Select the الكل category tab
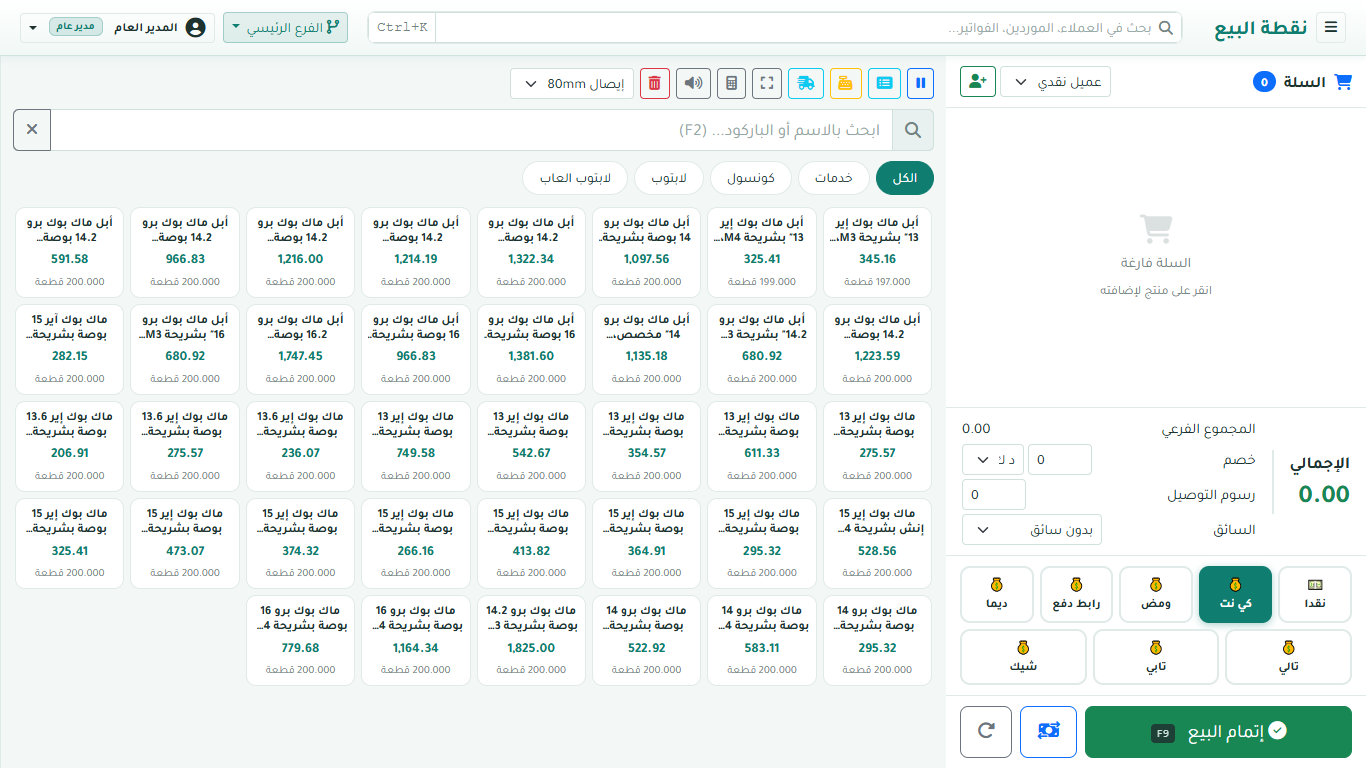This screenshot has width=1366, height=768. point(905,178)
